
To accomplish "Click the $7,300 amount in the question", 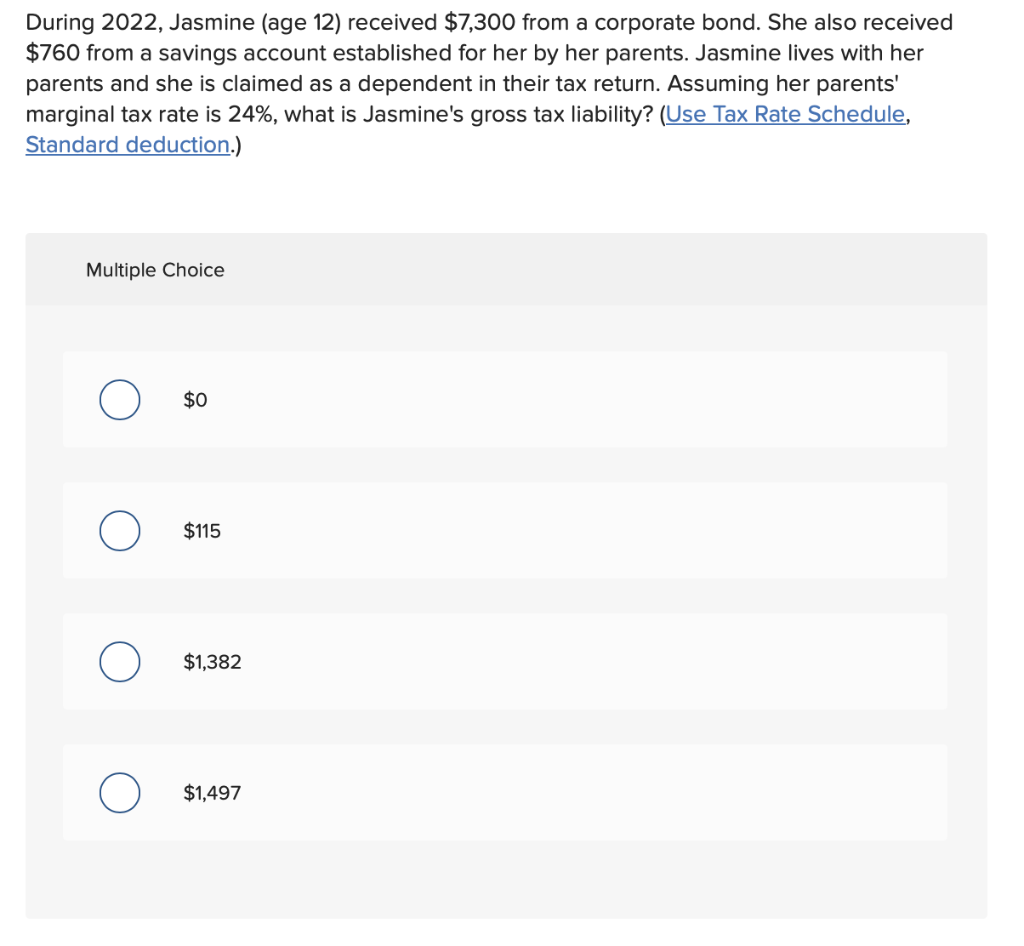I will [x=479, y=23].
